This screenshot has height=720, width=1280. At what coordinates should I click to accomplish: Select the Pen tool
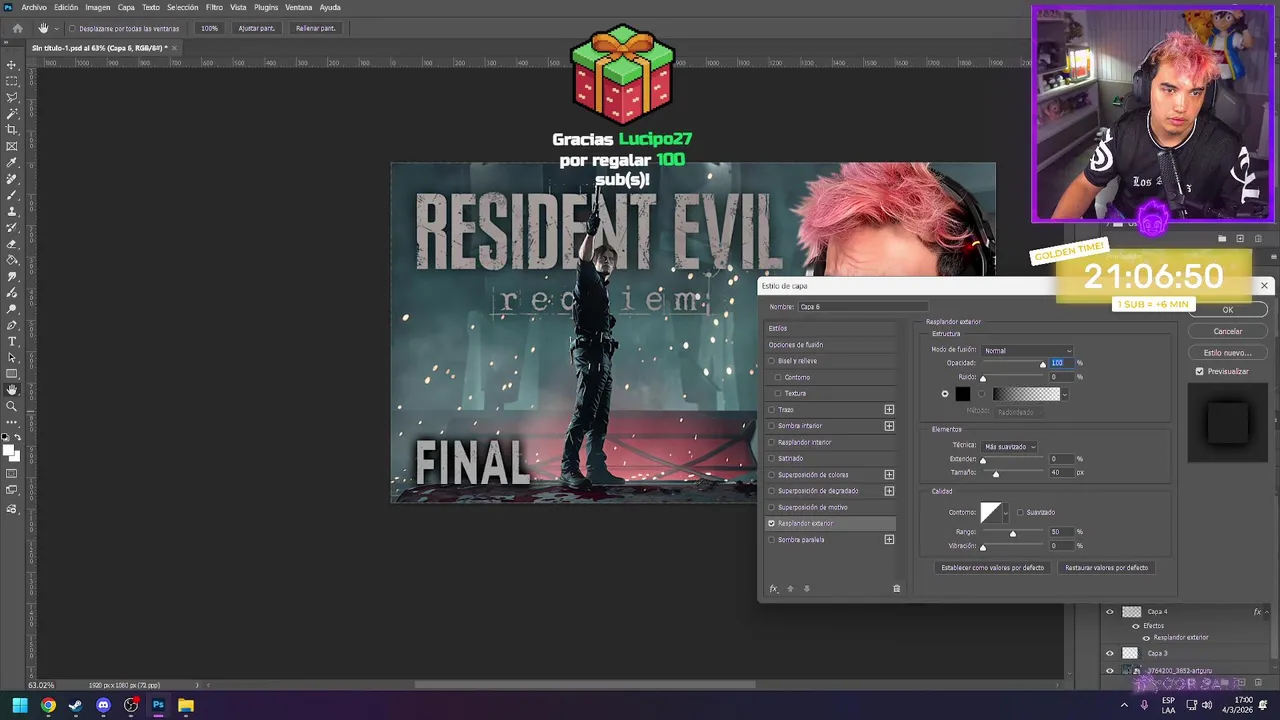click(12, 325)
